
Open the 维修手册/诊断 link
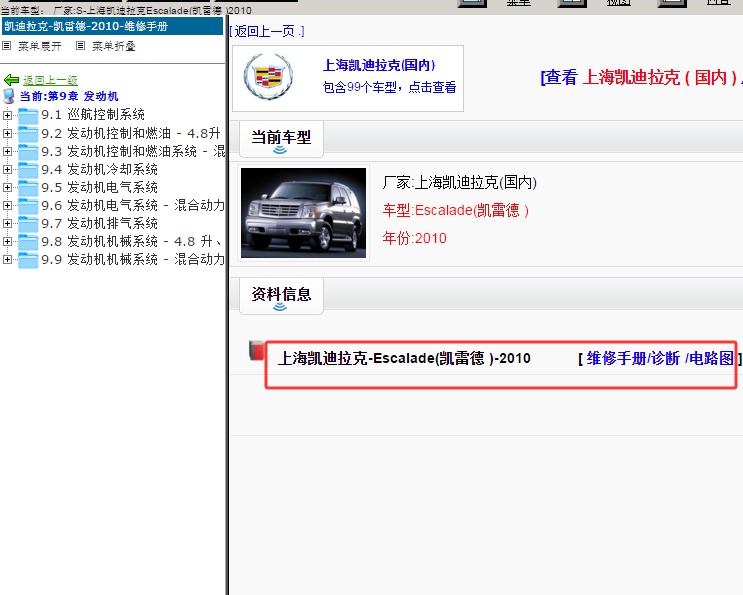point(633,358)
